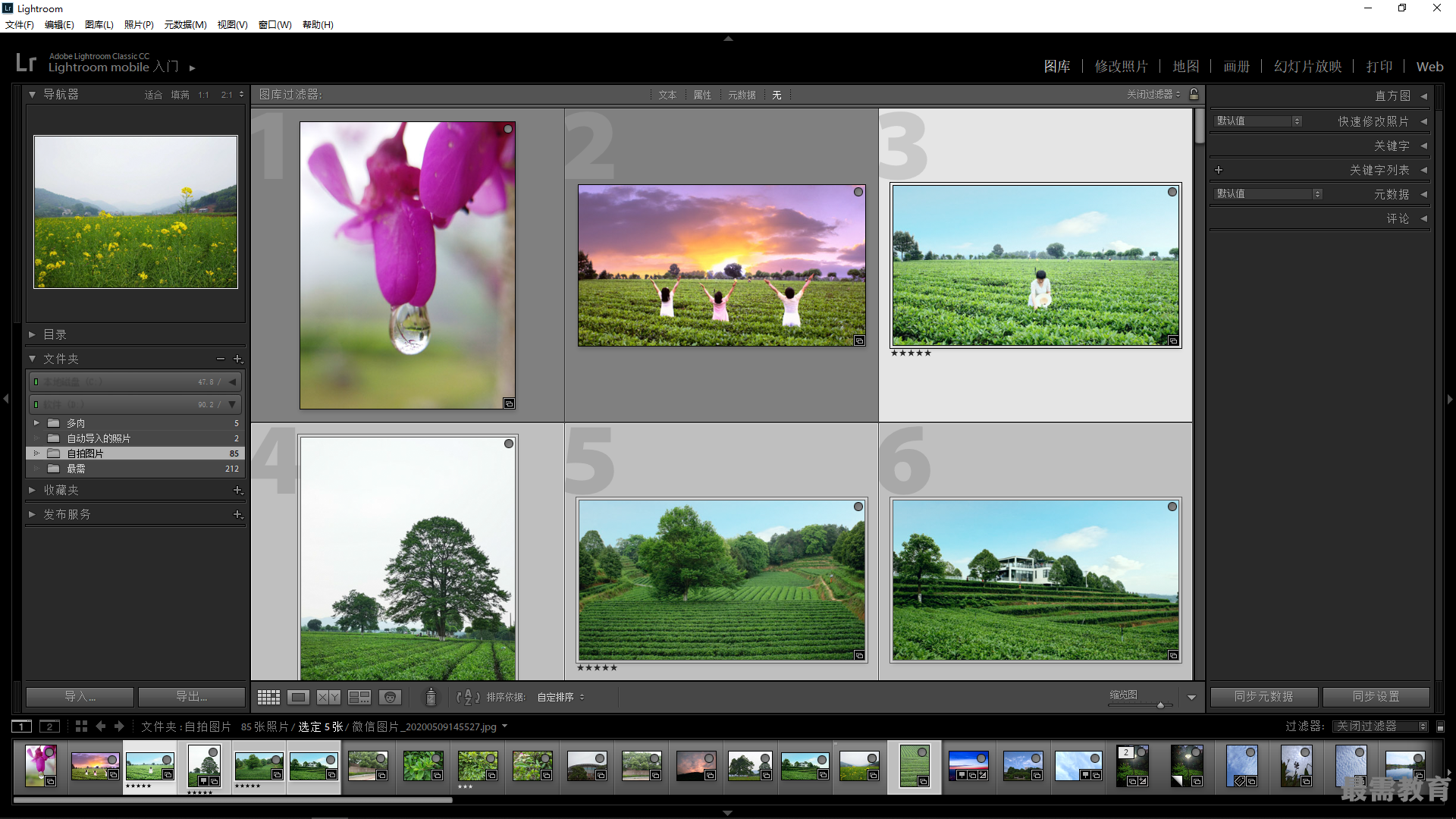The height and width of the screenshot is (819, 1456).
Task: Open people face view
Action: tap(390, 697)
